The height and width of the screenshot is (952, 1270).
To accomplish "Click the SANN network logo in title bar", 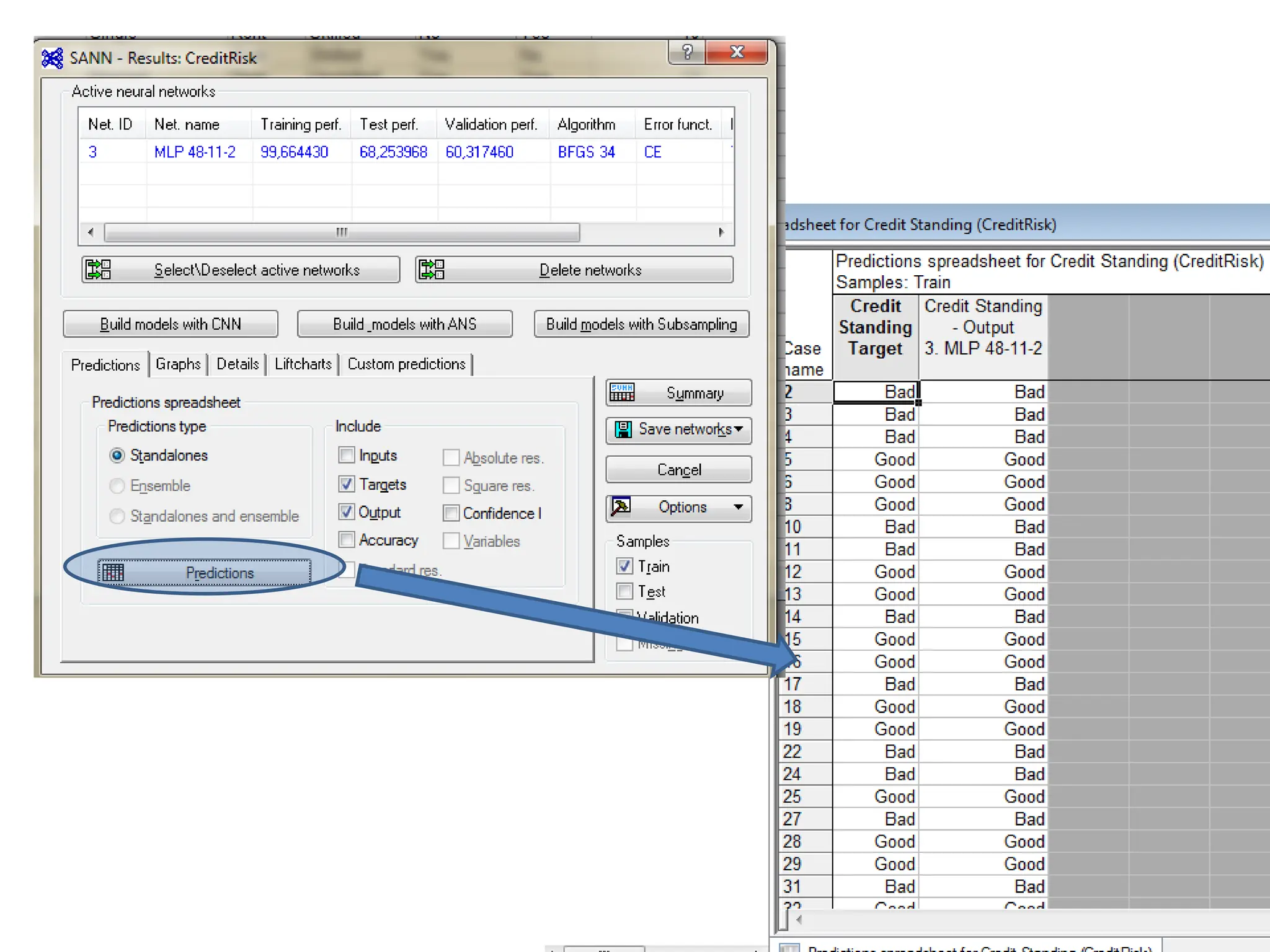I will tap(53, 58).
